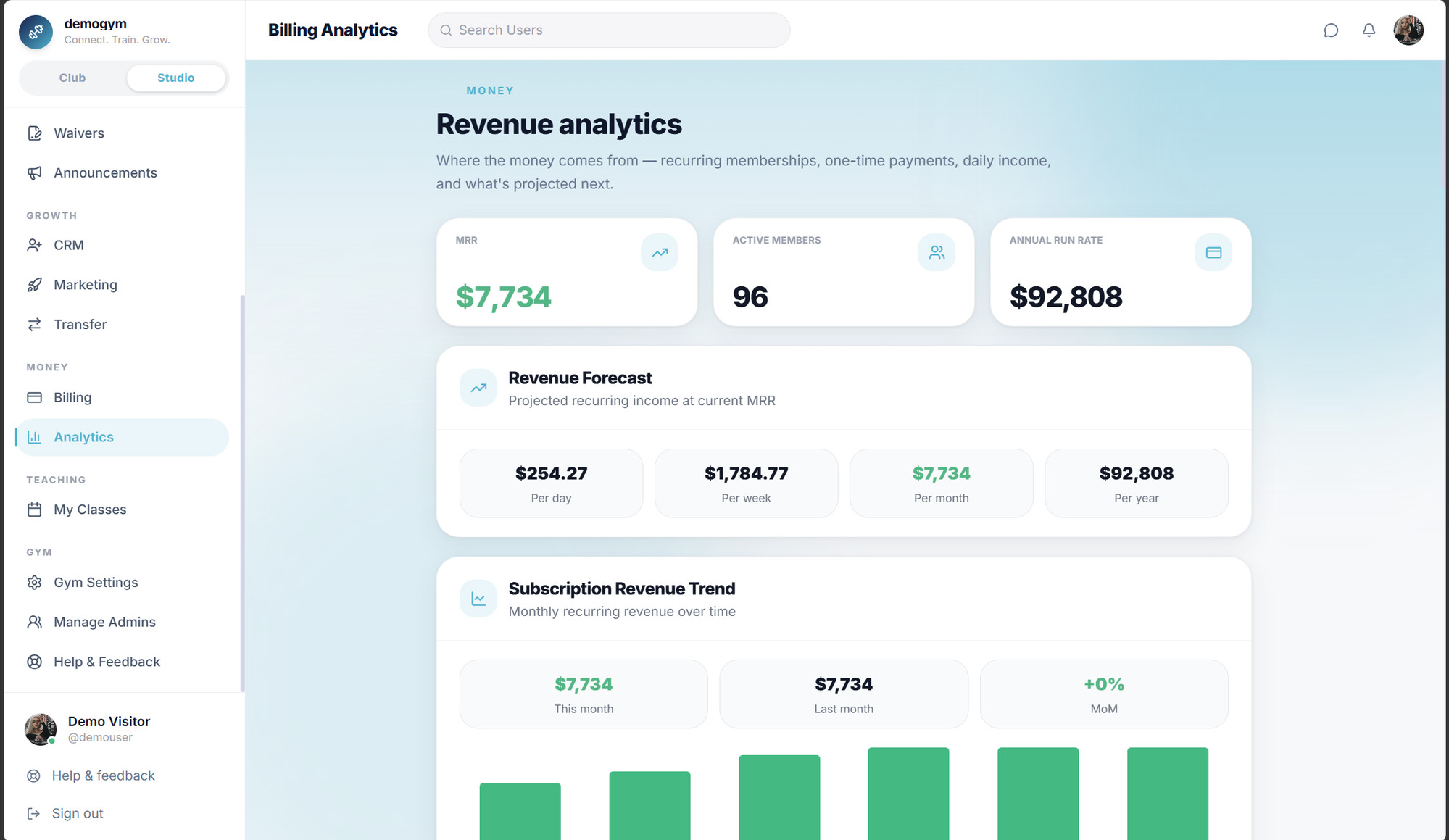This screenshot has height=840, width=1449.
Task: Click the My Classes calendar icon
Action: (34, 510)
